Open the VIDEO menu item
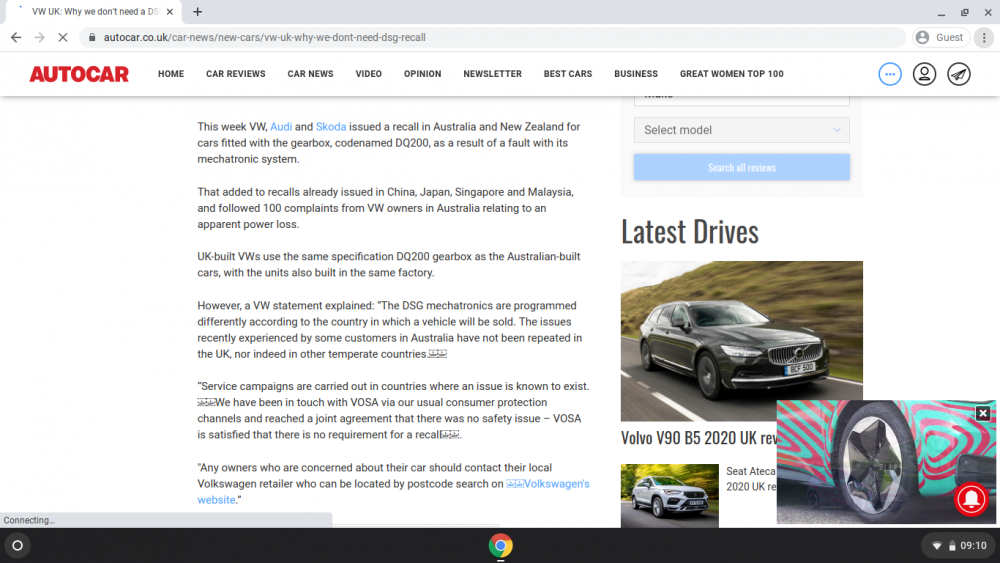The image size is (1000, 563). pyautogui.click(x=369, y=74)
